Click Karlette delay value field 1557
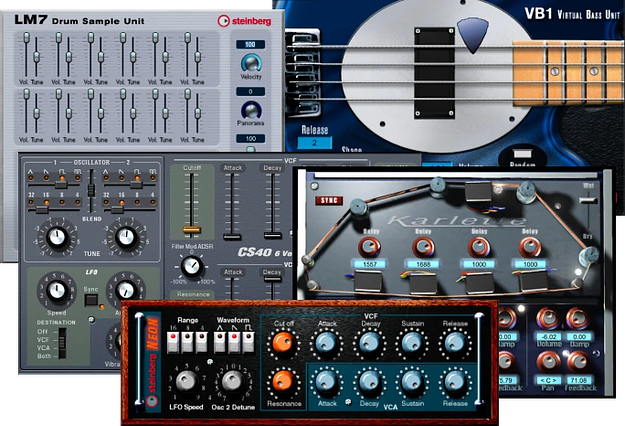The height and width of the screenshot is (426, 625). pos(369,264)
